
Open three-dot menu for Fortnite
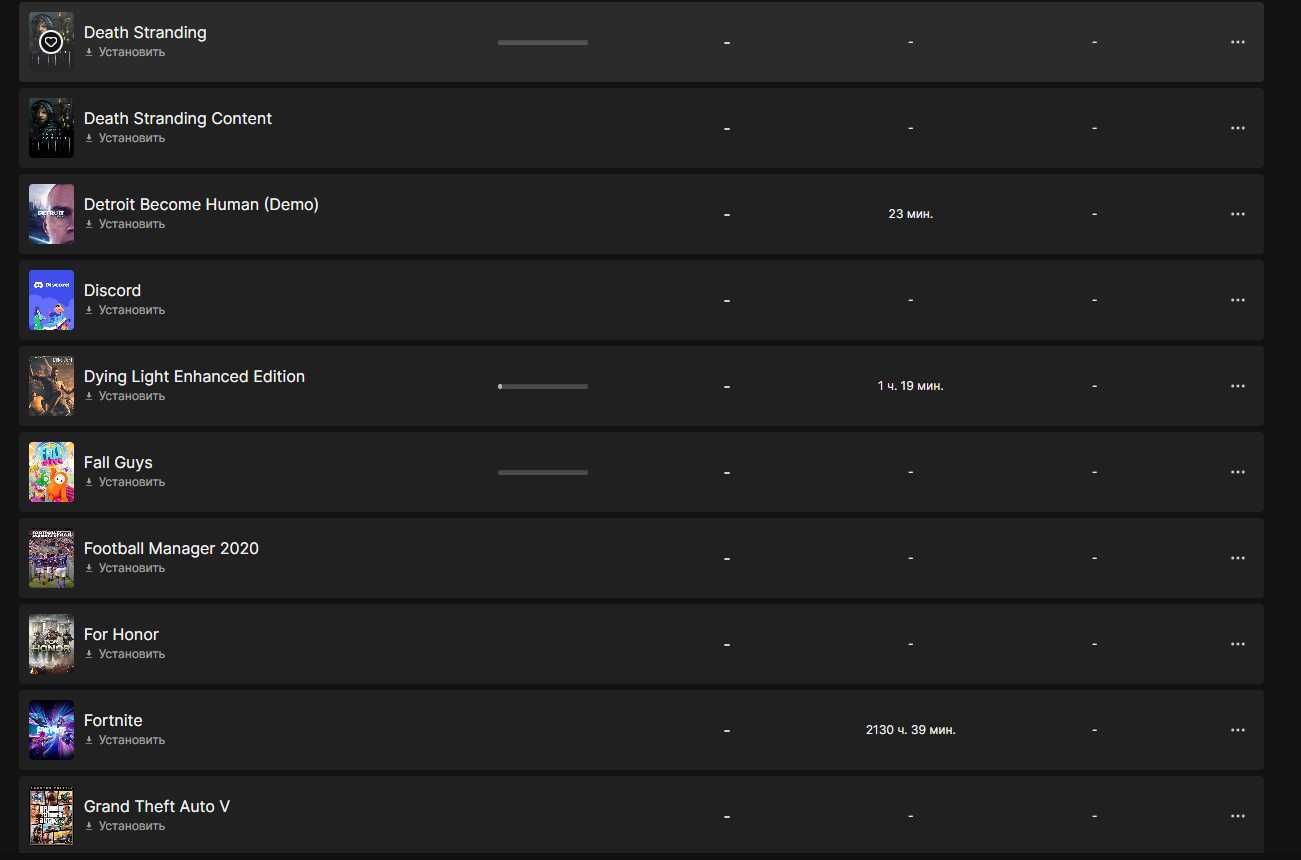tap(1237, 730)
